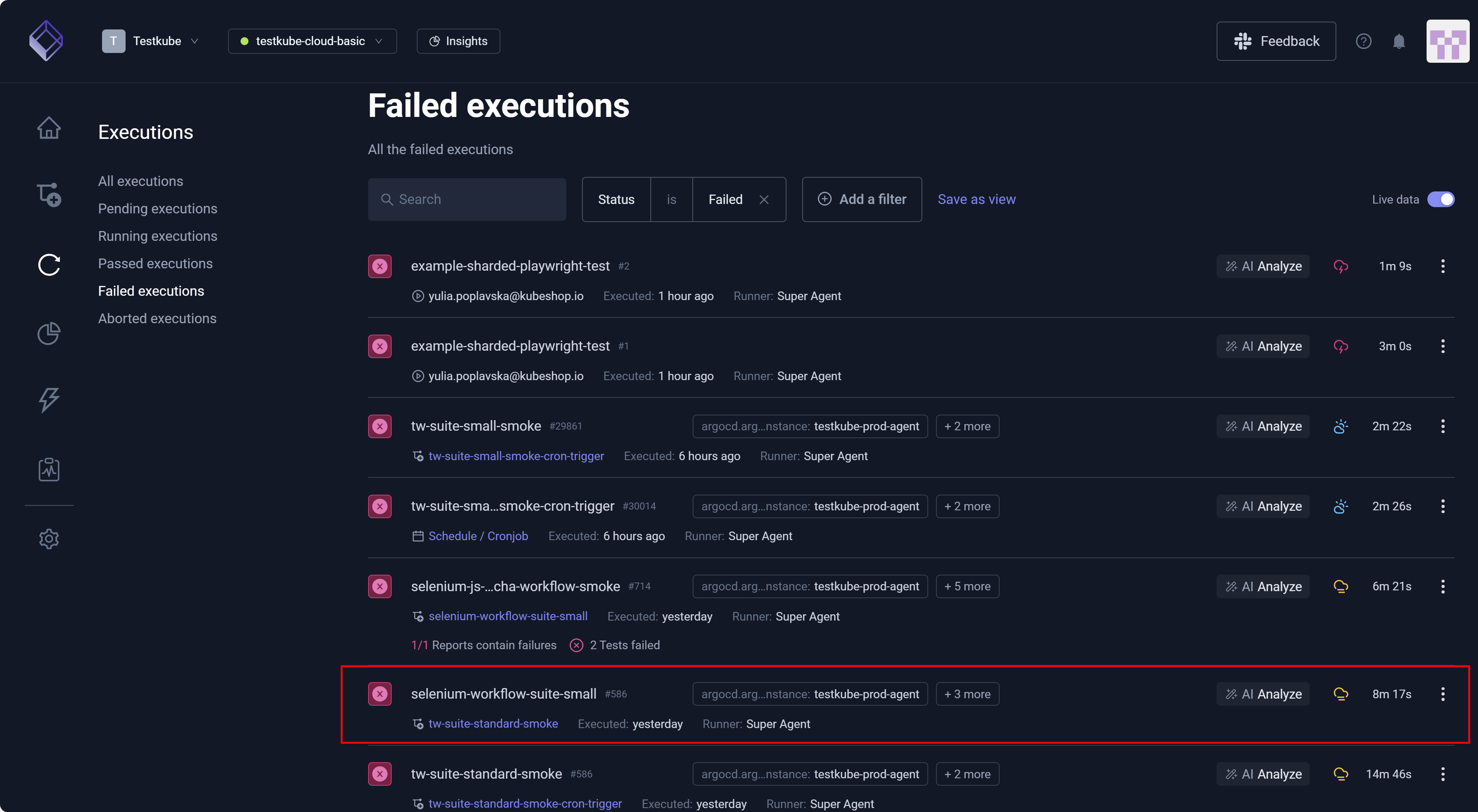1478x812 pixels.
Task: Open the Executions circular-arrow sidebar icon
Action: click(49, 264)
